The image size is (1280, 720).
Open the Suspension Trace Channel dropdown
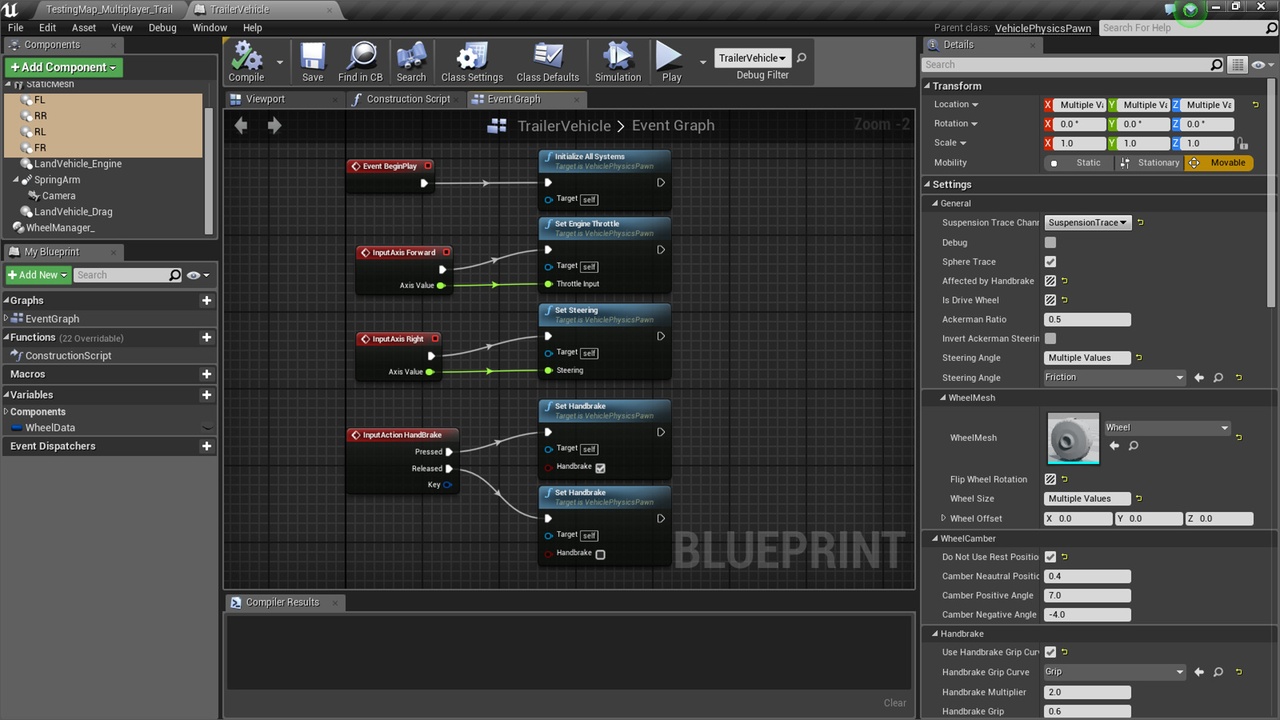coord(1088,223)
